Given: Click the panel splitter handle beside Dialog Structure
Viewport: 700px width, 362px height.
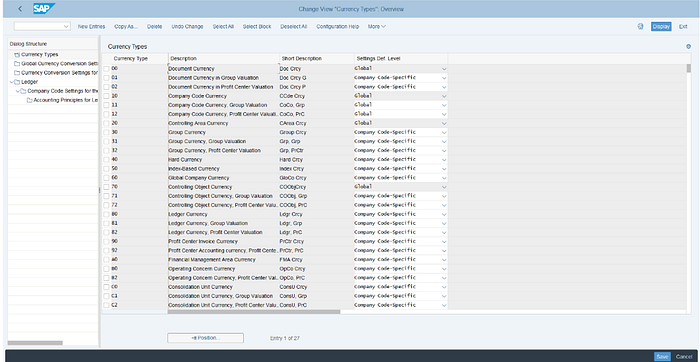Looking at the screenshot, I should coord(99,191).
